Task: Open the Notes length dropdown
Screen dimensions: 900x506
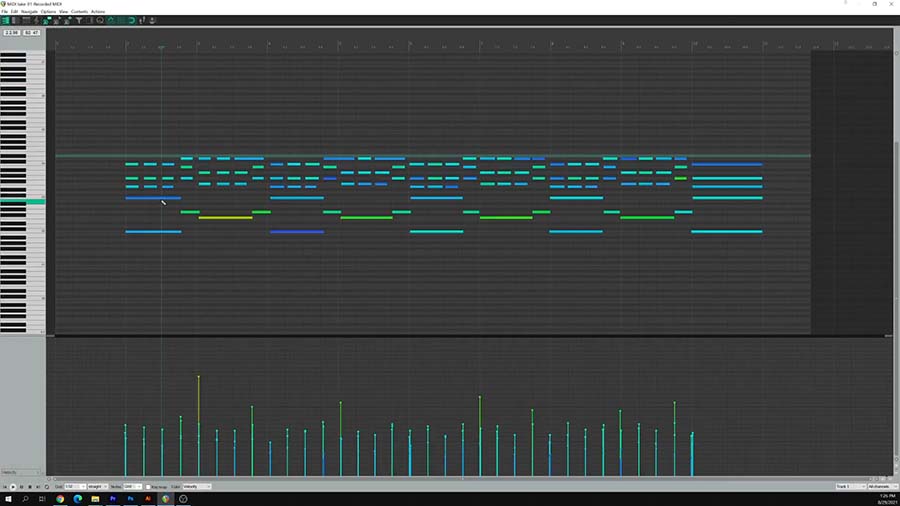Action: pyautogui.click(x=133, y=486)
